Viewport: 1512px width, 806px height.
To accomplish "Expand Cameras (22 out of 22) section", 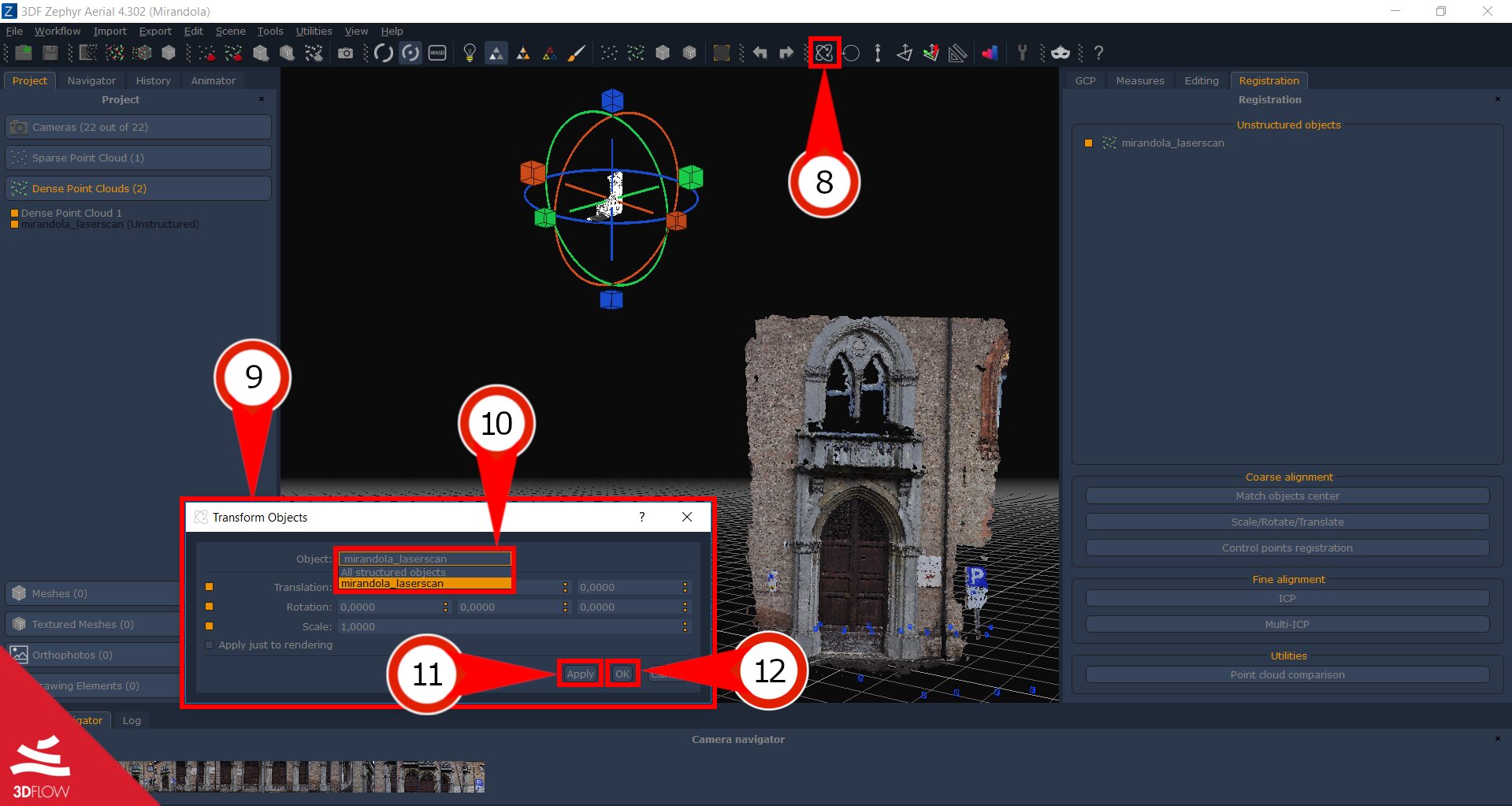I will [x=139, y=127].
